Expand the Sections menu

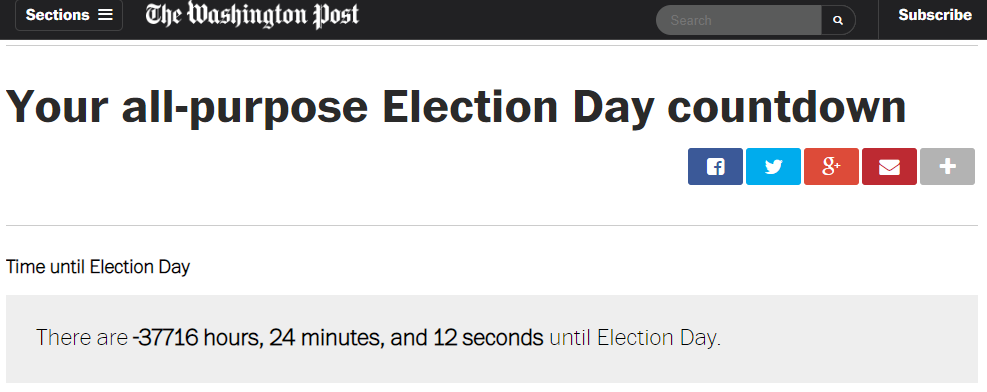pos(69,15)
